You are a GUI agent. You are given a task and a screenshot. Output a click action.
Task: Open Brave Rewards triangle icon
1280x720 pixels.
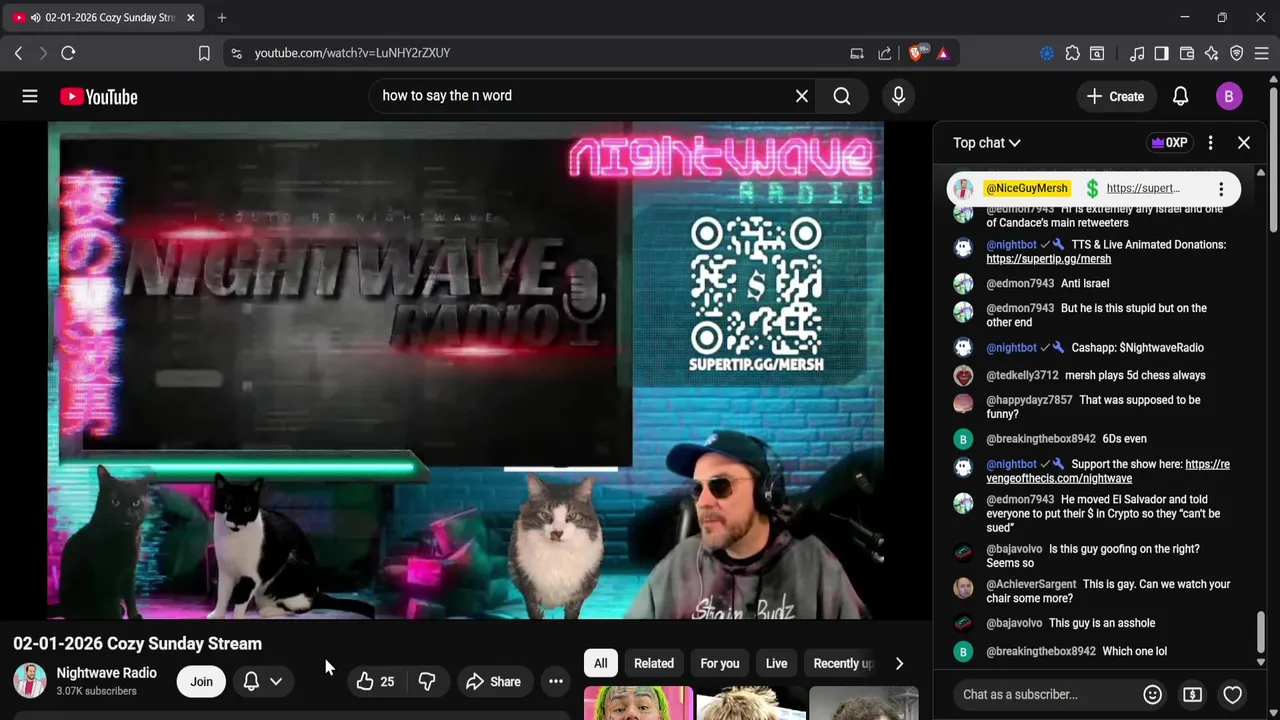click(942, 53)
